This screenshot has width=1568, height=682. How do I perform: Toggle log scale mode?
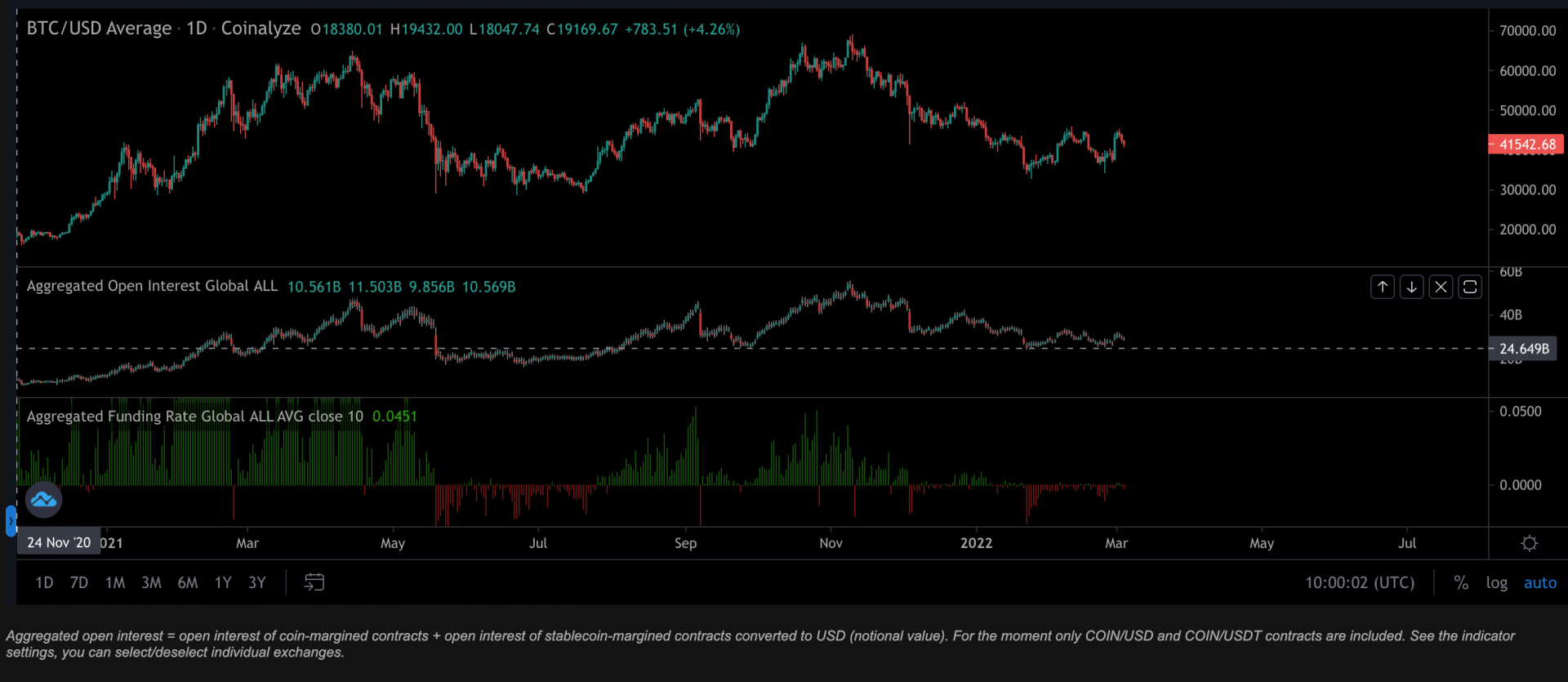tap(1497, 582)
